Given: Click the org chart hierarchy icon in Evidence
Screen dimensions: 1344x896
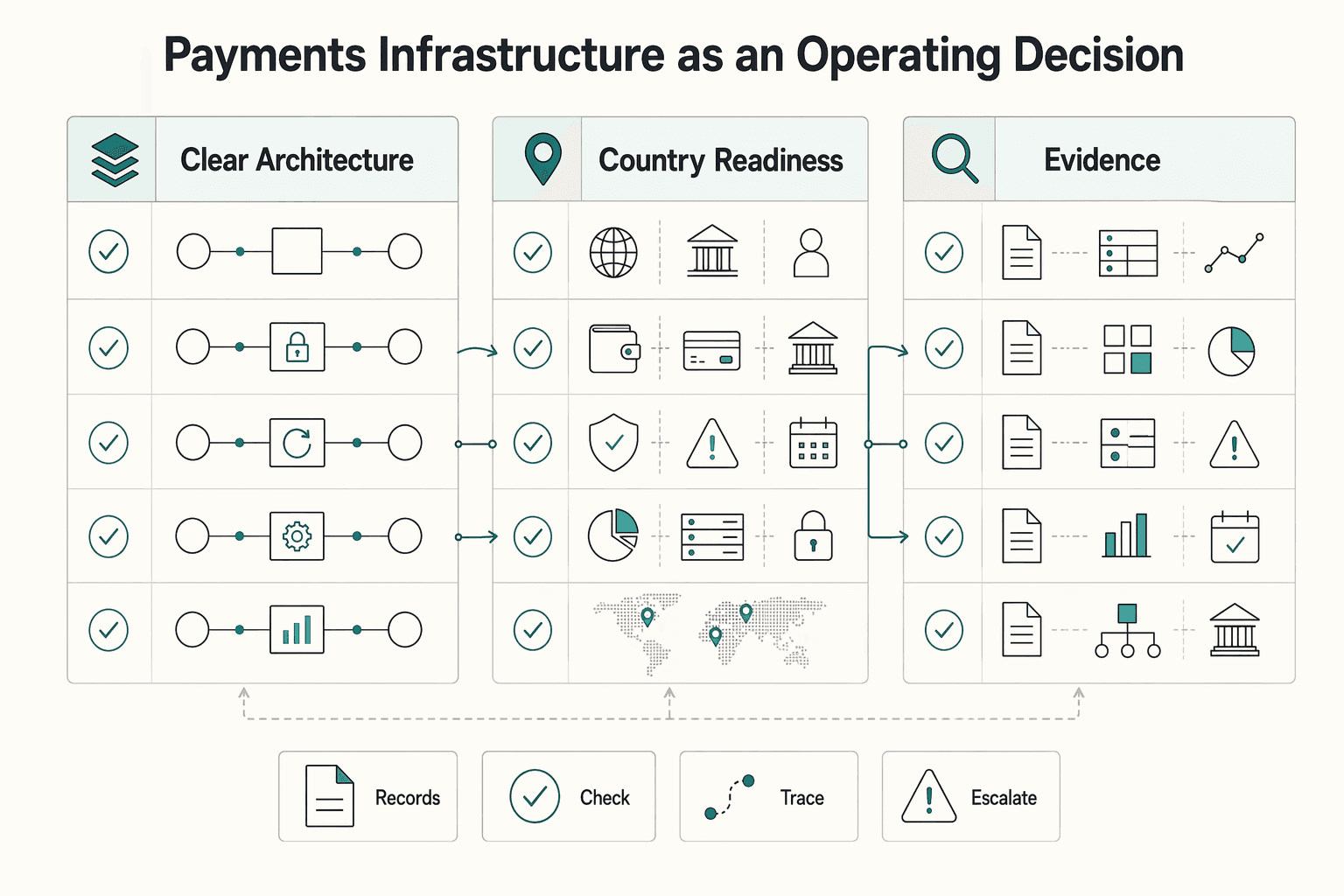Looking at the screenshot, I should click(x=1127, y=630).
